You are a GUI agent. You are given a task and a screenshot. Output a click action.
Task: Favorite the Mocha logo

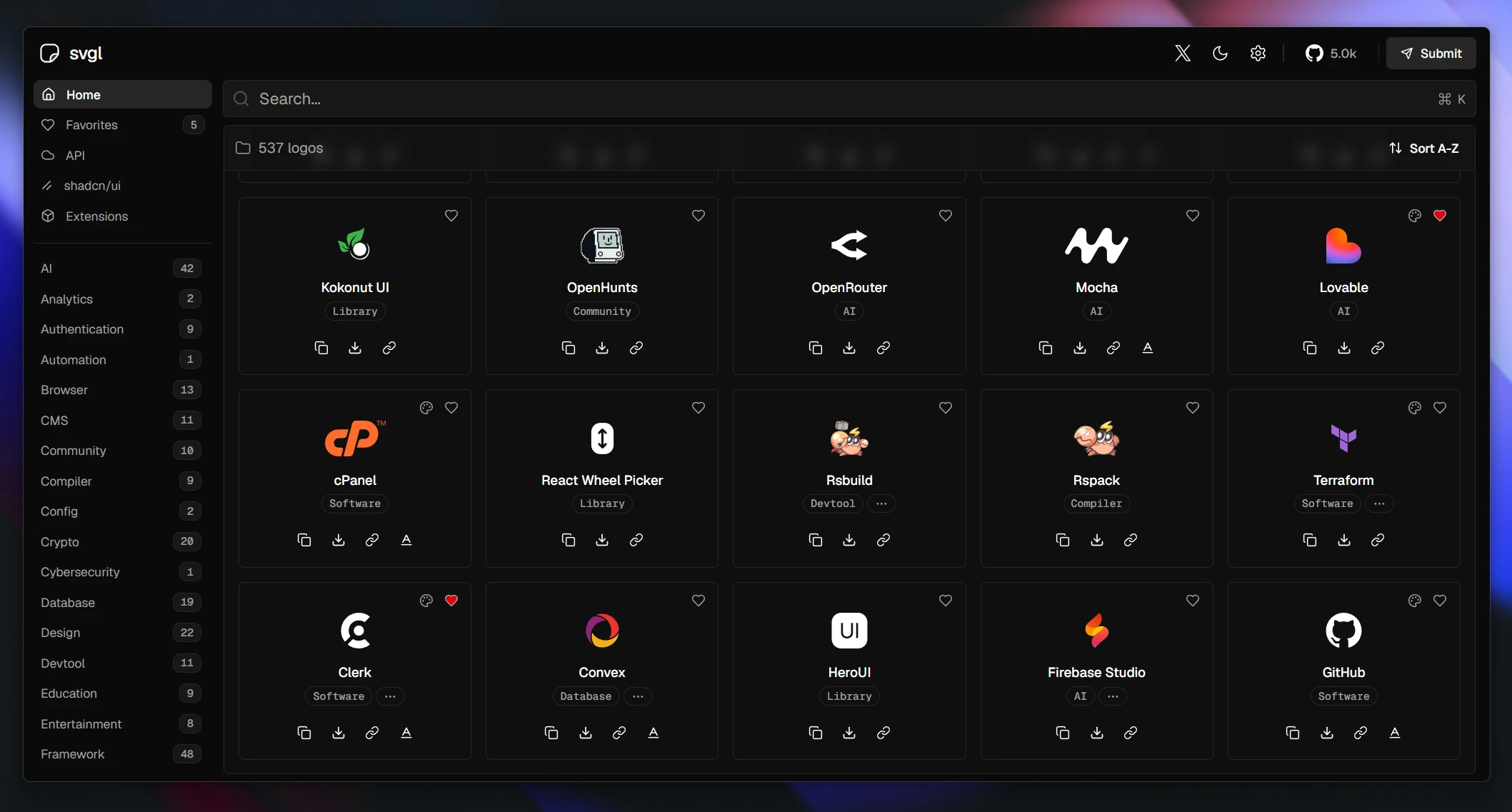(1193, 216)
